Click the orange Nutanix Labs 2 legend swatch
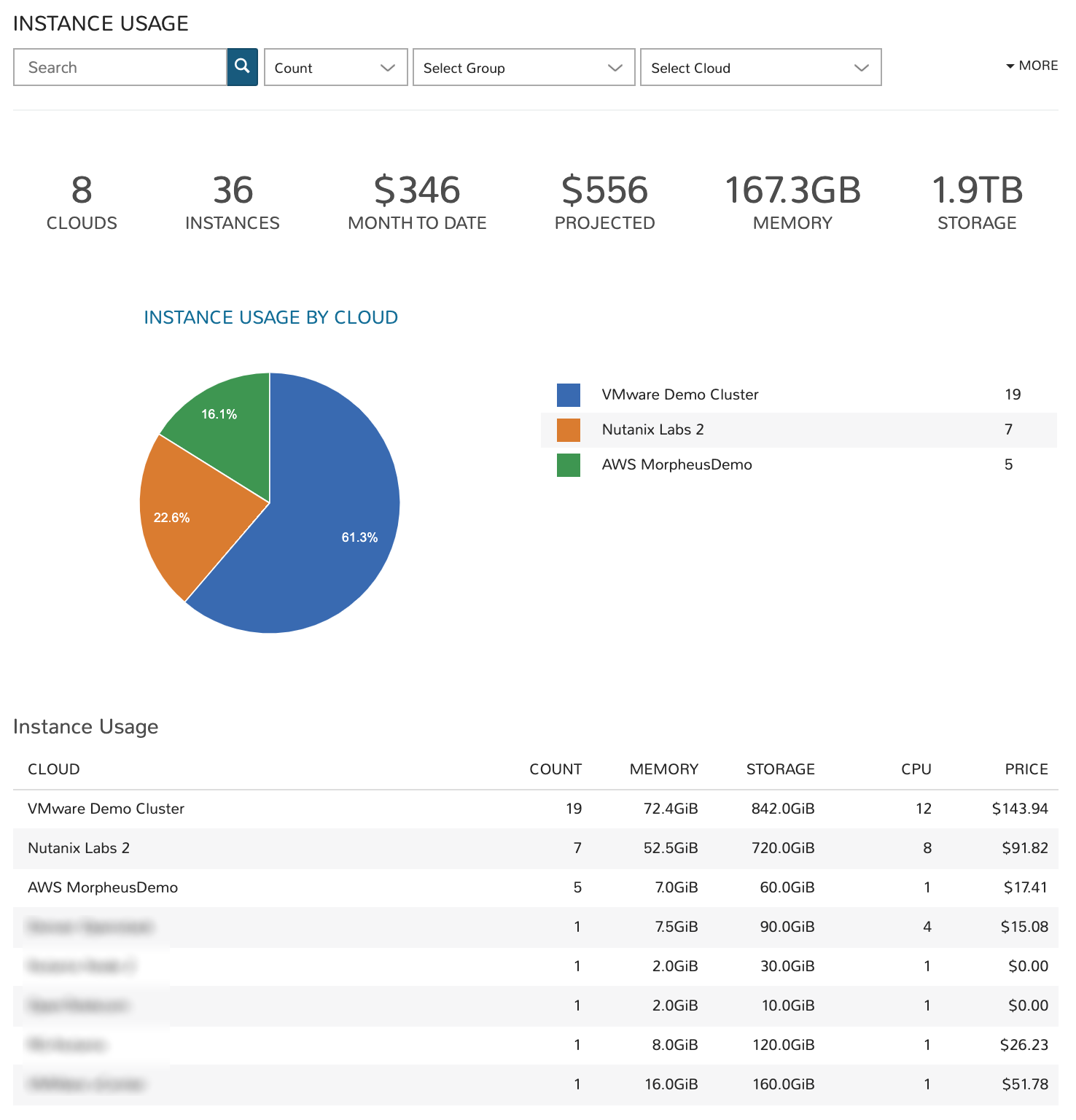This screenshot has height=1120, width=1076. click(568, 429)
